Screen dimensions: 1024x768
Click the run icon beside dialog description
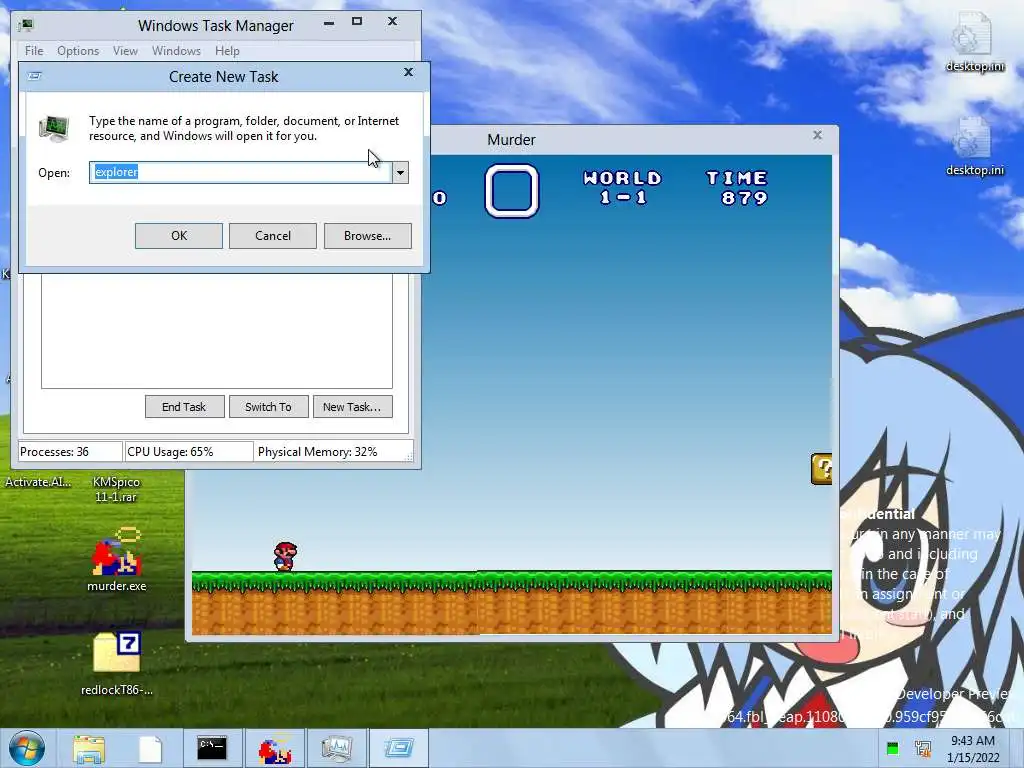click(x=54, y=128)
